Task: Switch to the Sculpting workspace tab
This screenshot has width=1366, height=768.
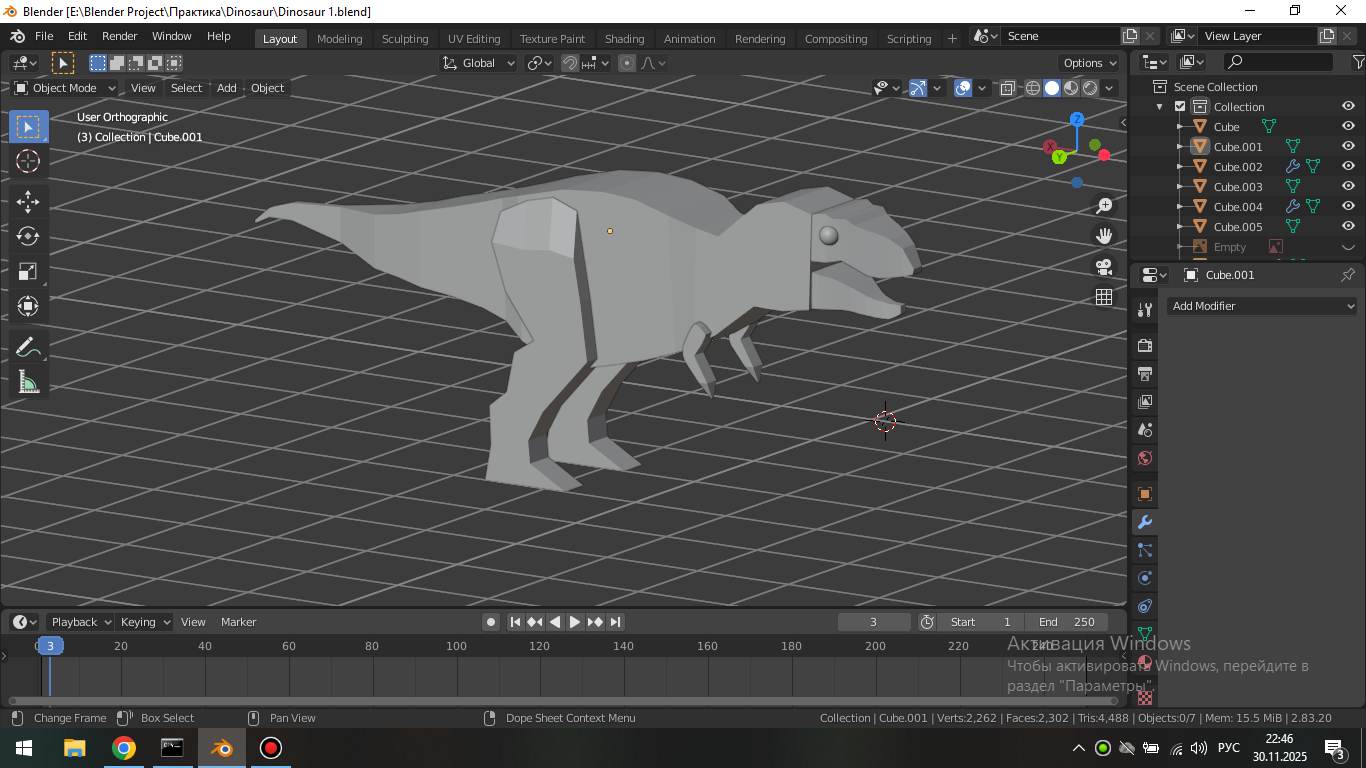Action: click(x=405, y=39)
